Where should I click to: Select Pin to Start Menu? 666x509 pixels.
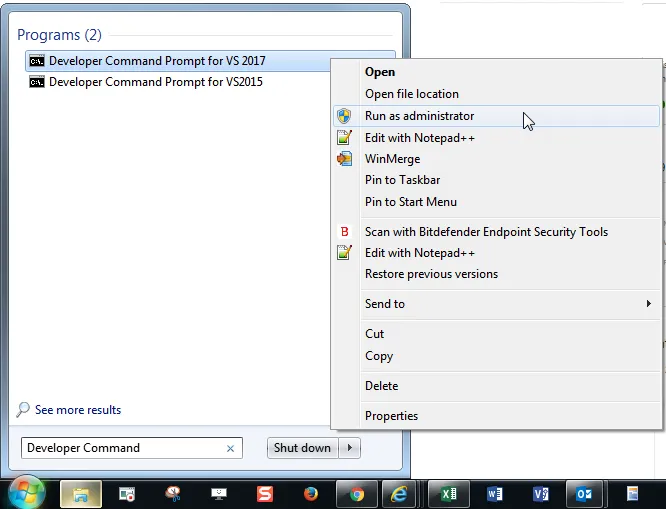click(x=496, y=202)
